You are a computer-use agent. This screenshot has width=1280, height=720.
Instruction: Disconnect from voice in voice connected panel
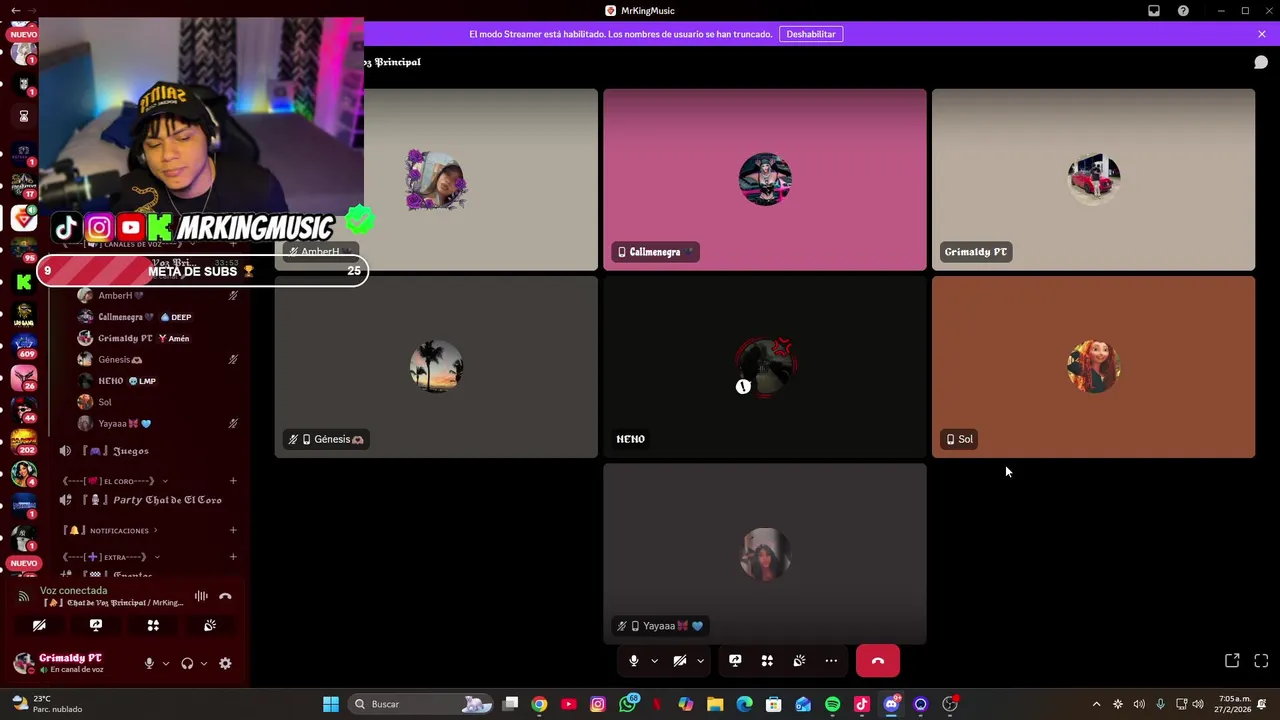pyautogui.click(x=225, y=596)
